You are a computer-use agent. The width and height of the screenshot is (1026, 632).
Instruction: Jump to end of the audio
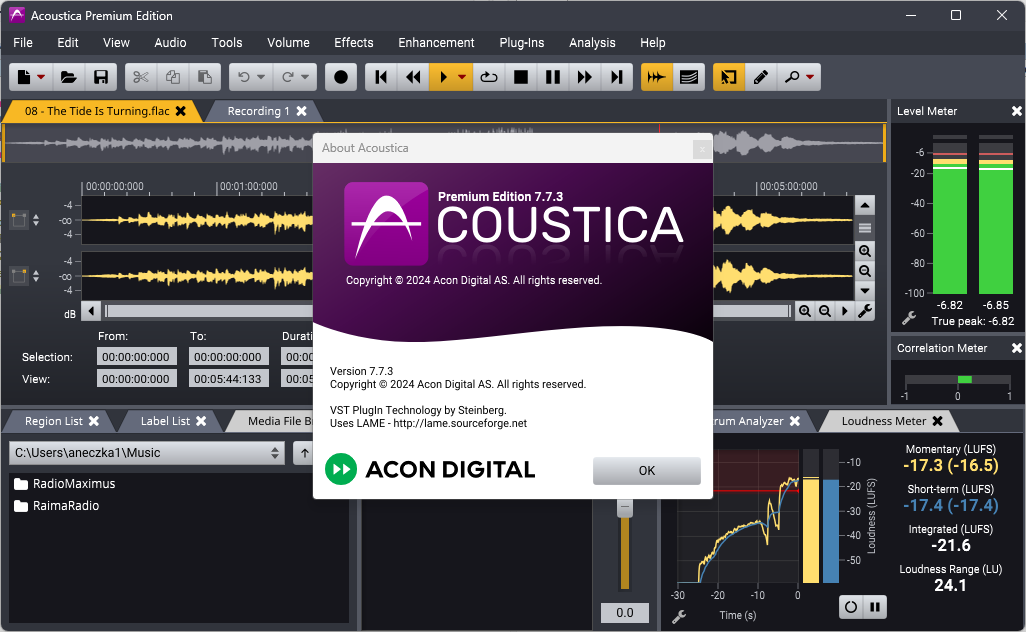(616, 77)
